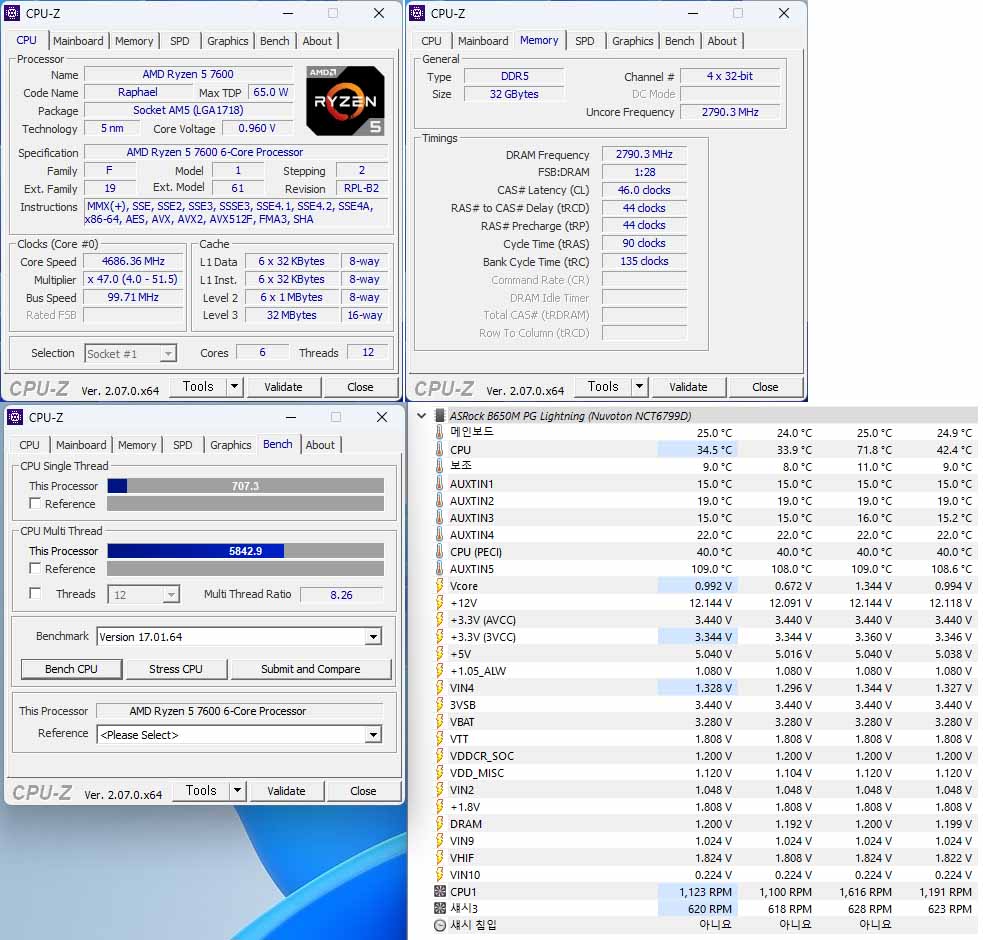Click the voltage icon on VDDCR_SOC row
Viewport: 983px width, 940px height.
click(x=439, y=756)
